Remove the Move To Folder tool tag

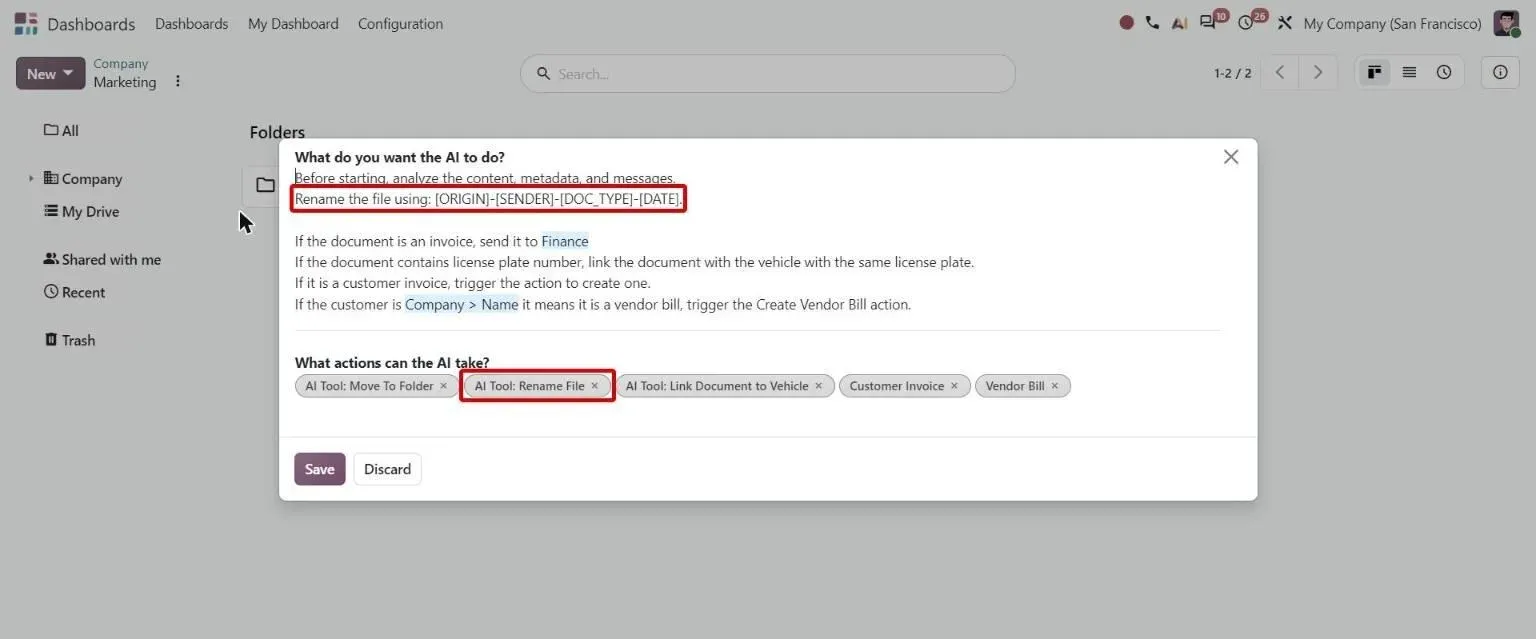tap(444, 386)
